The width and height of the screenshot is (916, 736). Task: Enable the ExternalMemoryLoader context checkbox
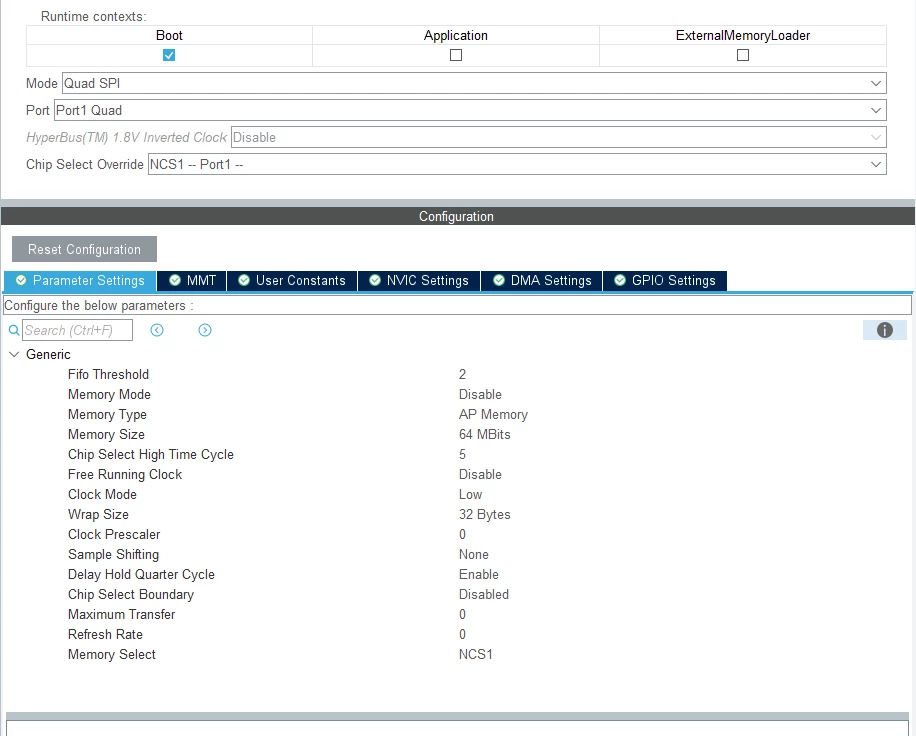[x=742, y=55]
